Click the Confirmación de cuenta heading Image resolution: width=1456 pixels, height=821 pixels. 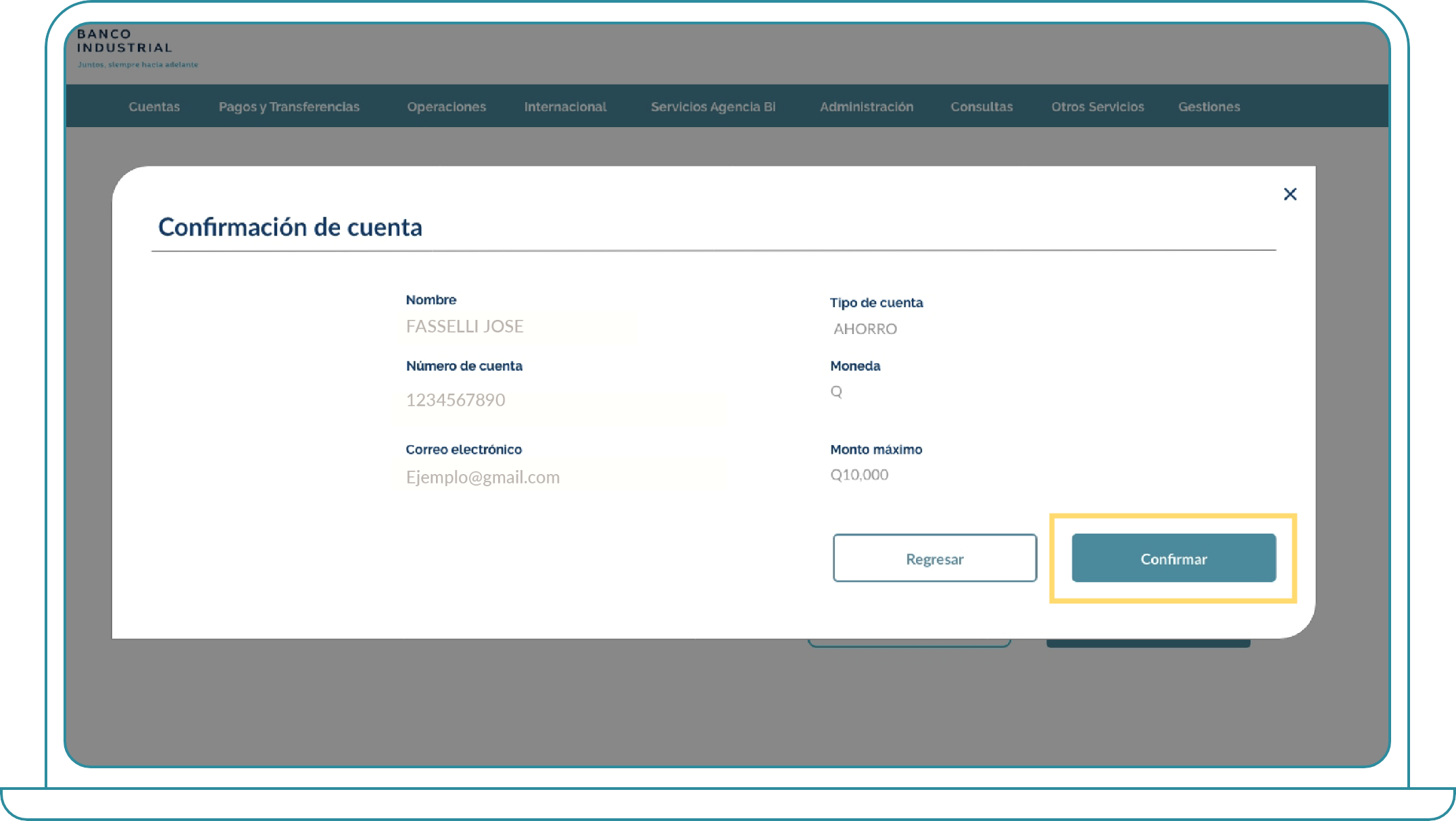pyautogui.click(x=290, y=227)
